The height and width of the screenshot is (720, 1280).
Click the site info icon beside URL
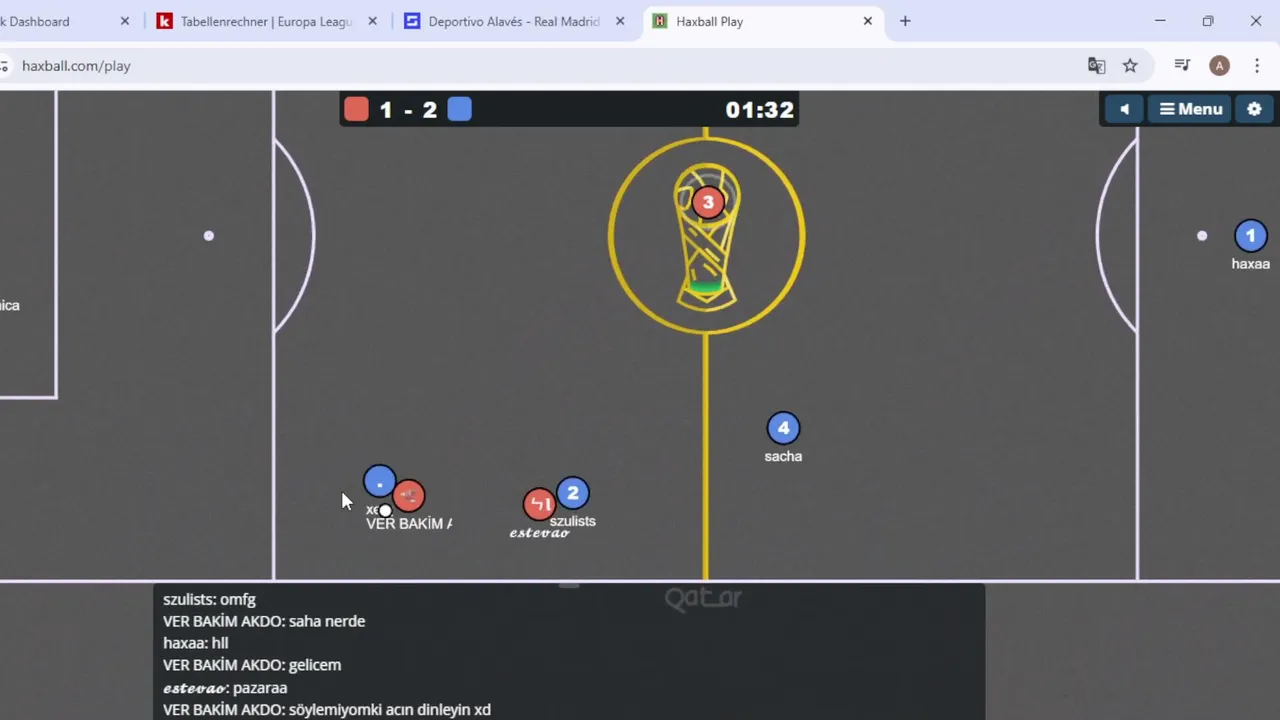click(x=5, y=66)
